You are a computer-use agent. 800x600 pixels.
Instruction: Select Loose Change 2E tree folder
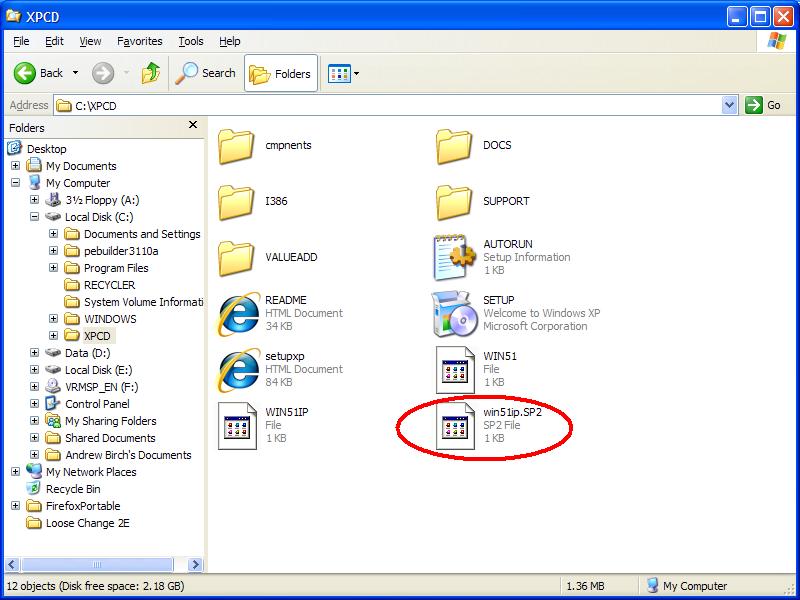tap(87, 523)
